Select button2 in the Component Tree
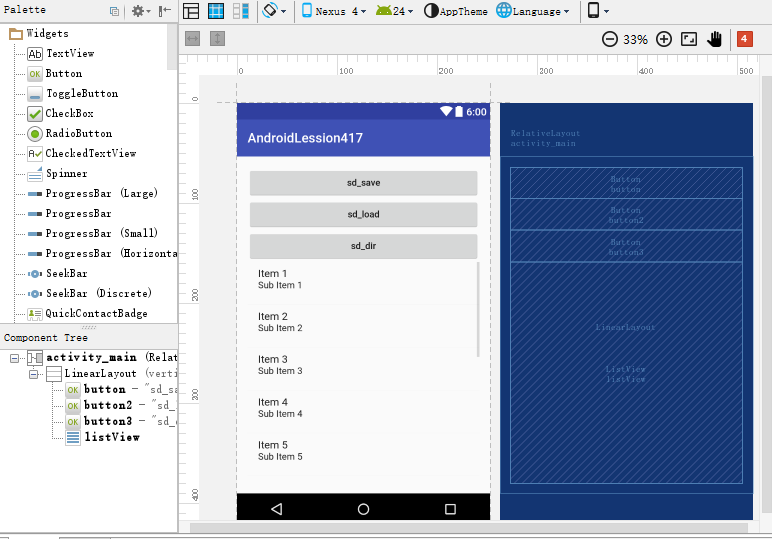This screenshot has height=539, width=772. 121,406
